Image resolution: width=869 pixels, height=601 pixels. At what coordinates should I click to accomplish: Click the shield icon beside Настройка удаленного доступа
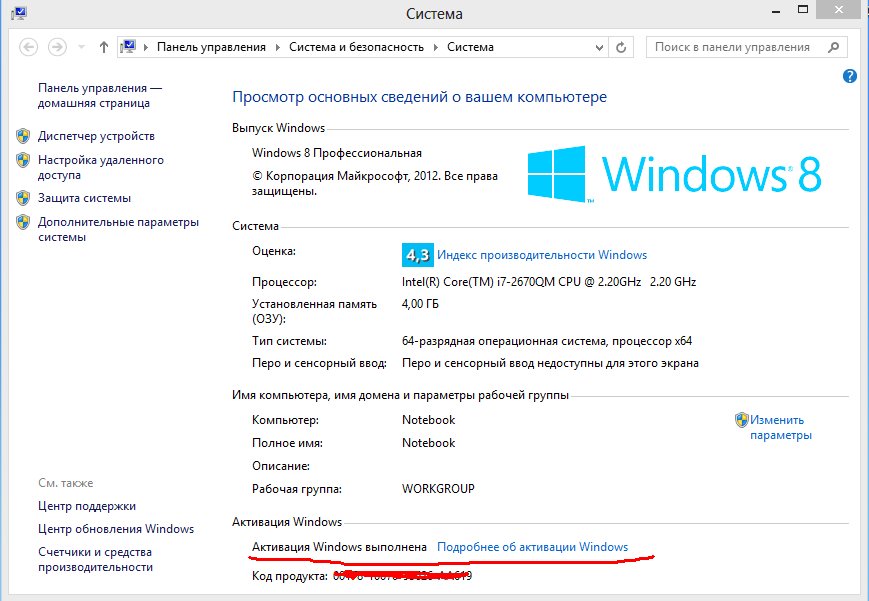pyautogui.click(x=23, y=160)
